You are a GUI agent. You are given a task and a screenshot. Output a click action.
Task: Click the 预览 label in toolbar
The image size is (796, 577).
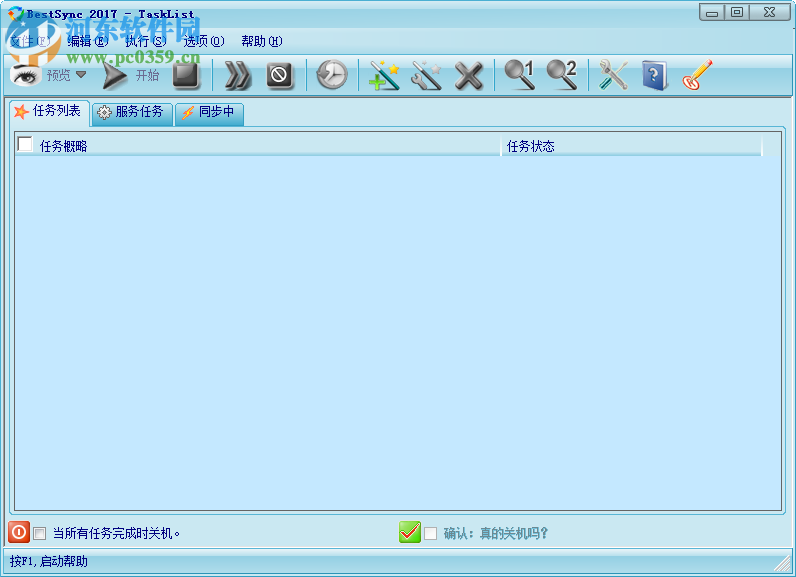(x=59, y=76)
